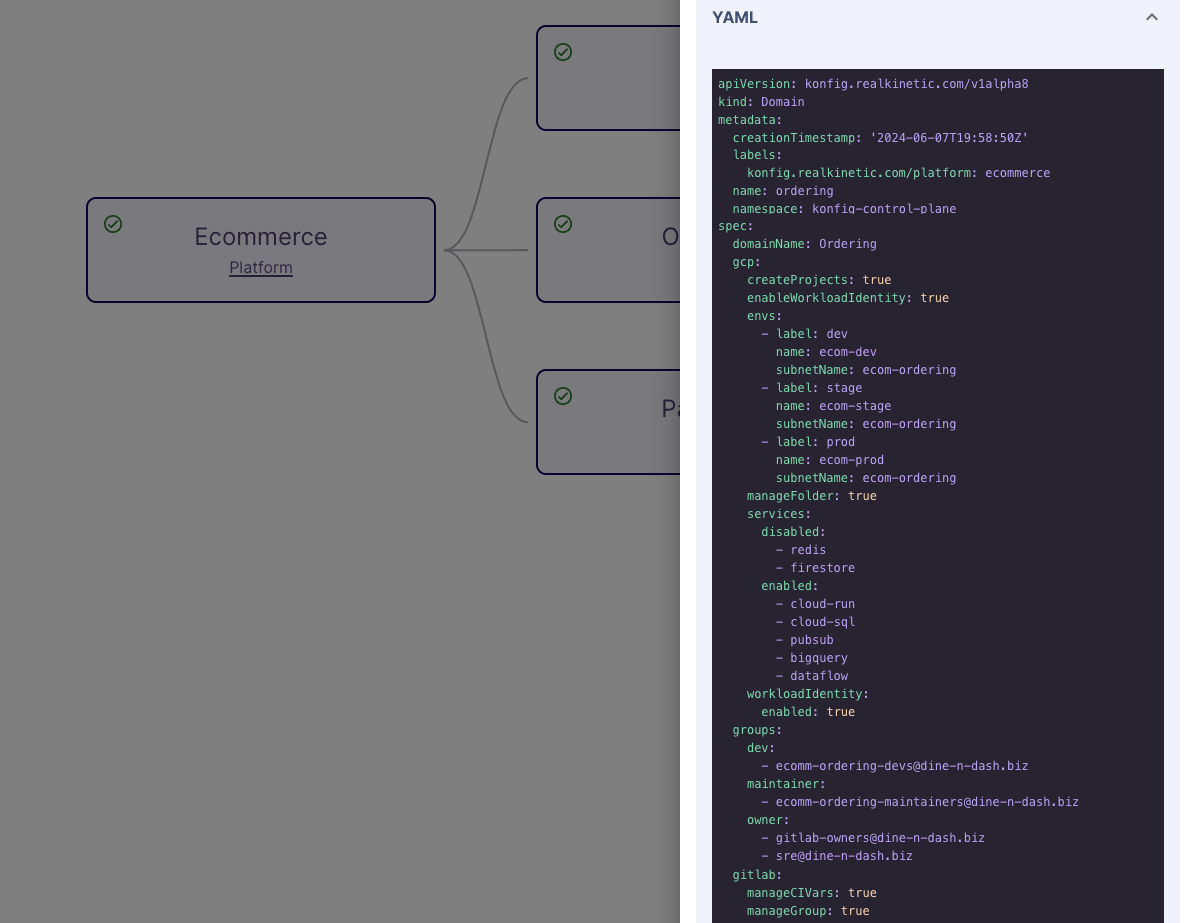Screen dimensions: 1194x923
Task: Click the enableWorkloadIdentity true value
Action: (934, 298)
